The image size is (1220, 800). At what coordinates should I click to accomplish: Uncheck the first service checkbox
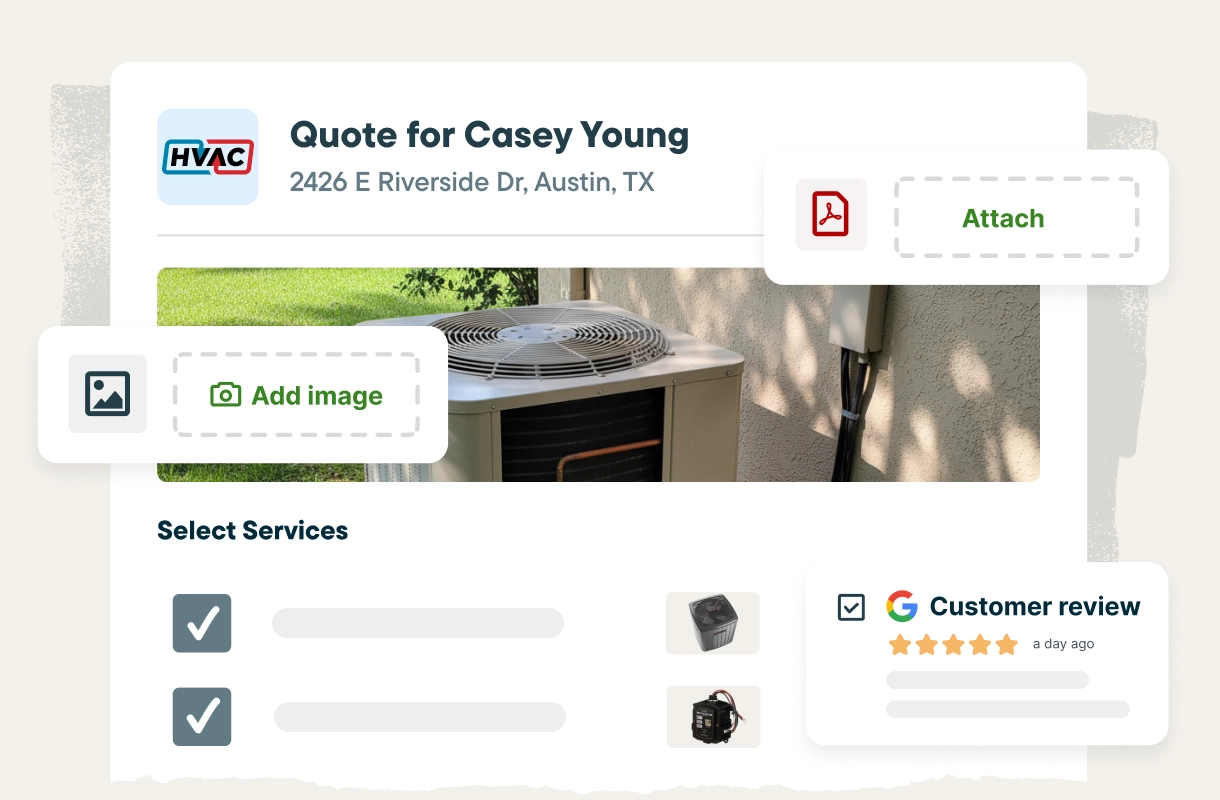coord(202,623)
